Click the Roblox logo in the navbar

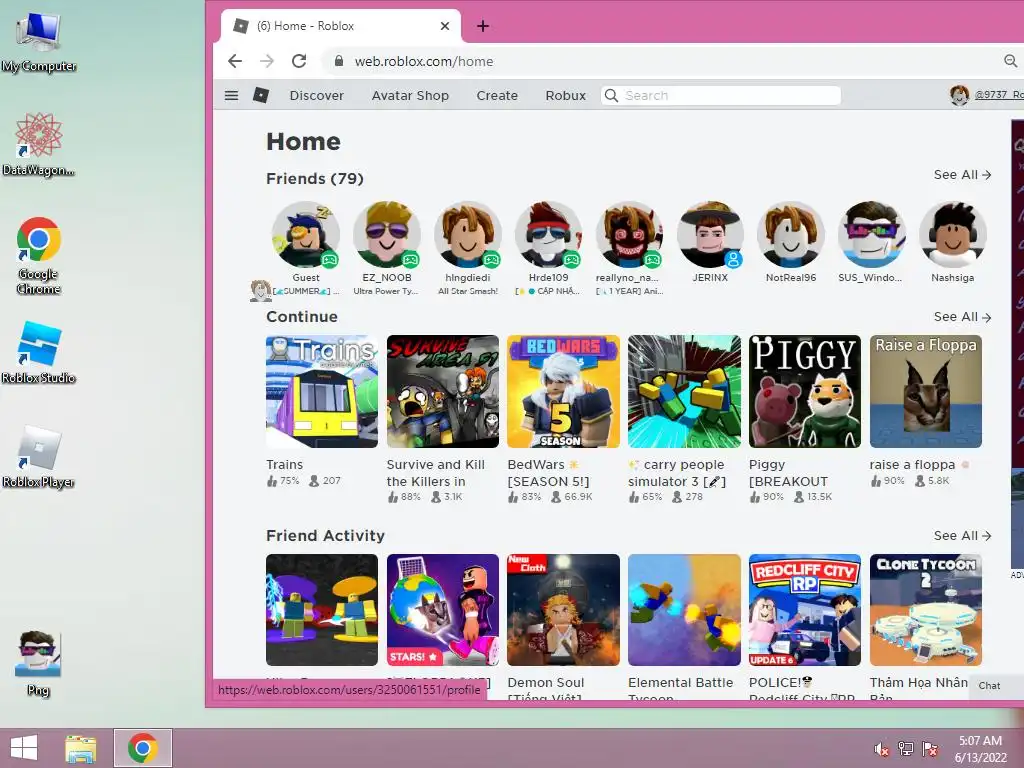261,95
